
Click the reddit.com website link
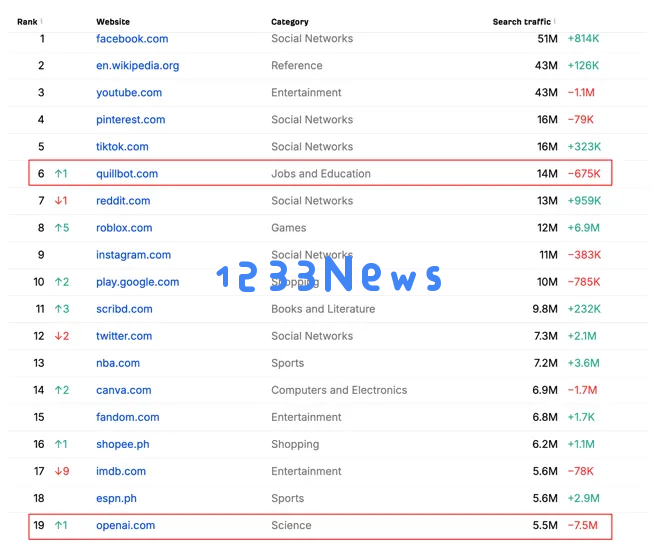123,201
